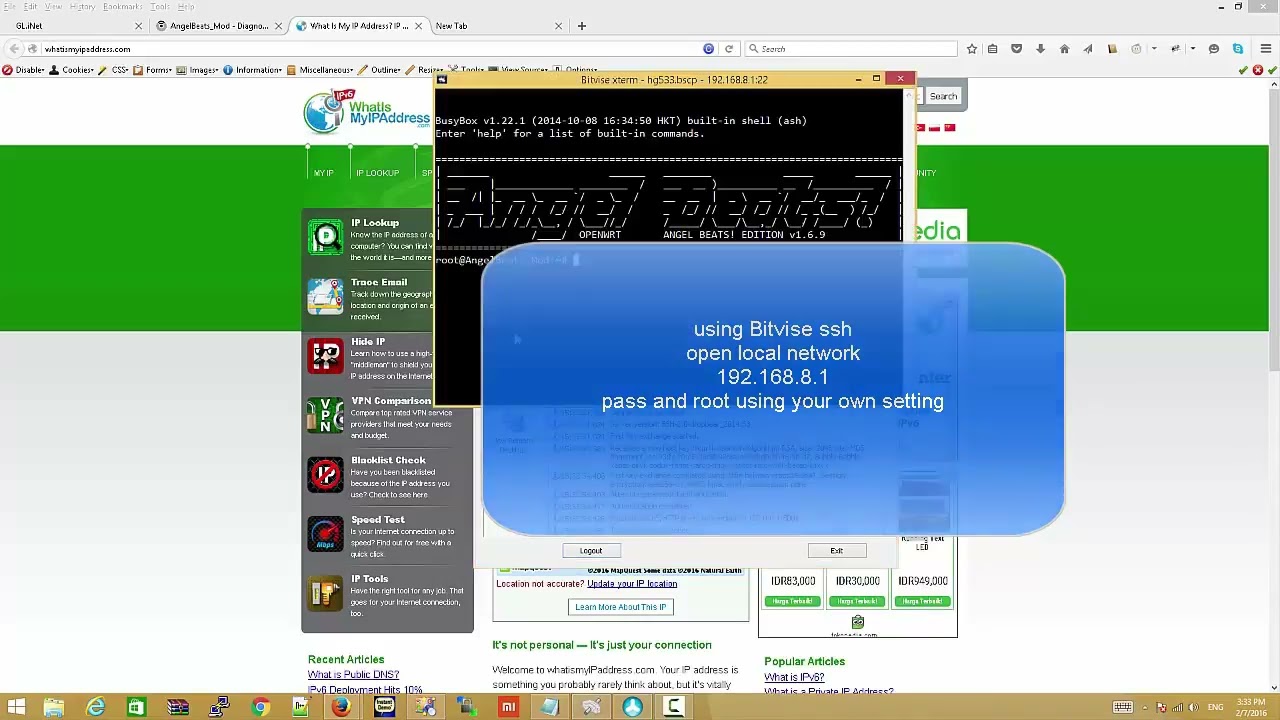The image size is (1280, 720).
Task: Open the downloads arrow icon
Action: pos(1040,48)
